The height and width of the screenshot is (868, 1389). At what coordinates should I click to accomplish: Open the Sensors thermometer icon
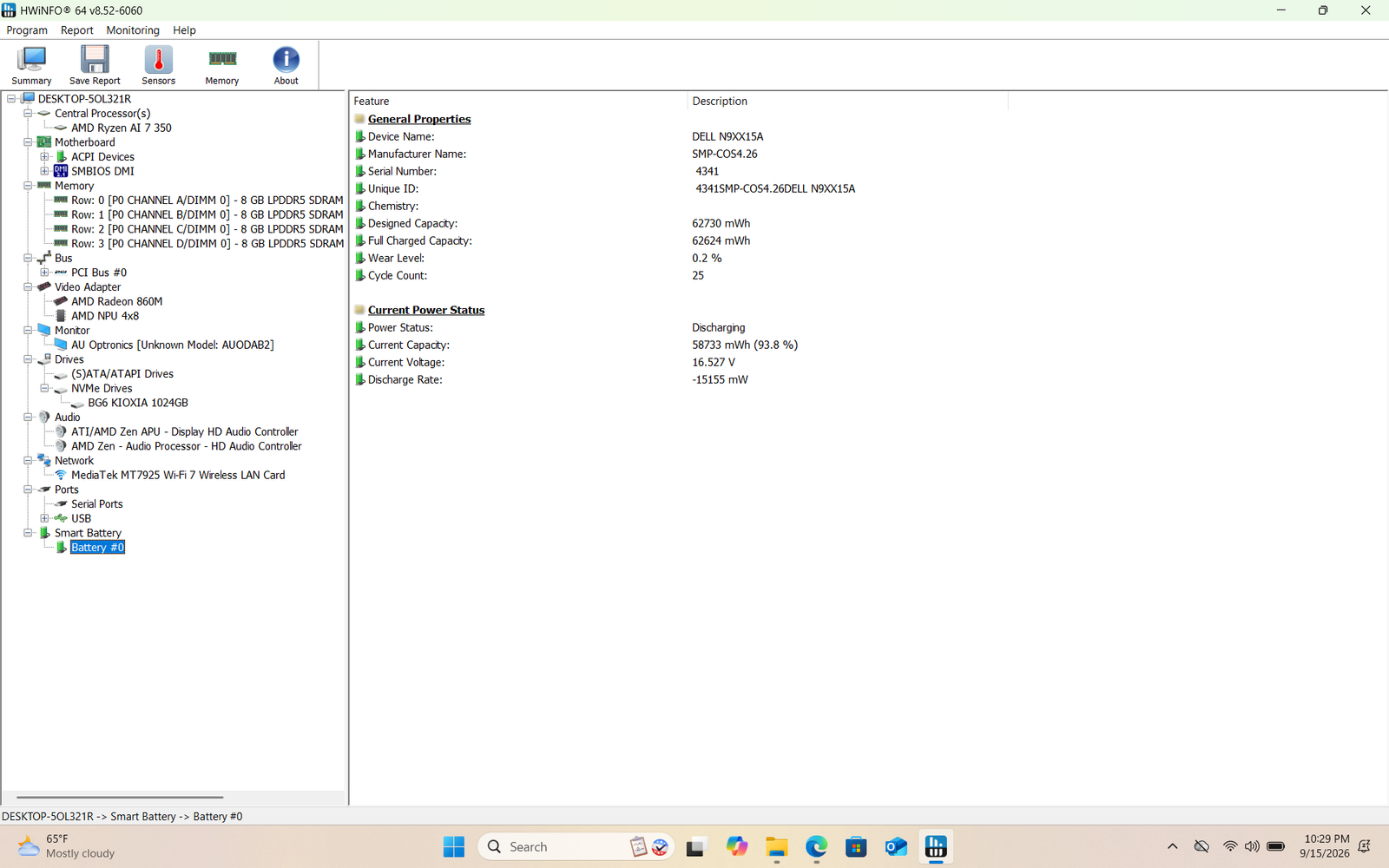click(x=158, y=65)
